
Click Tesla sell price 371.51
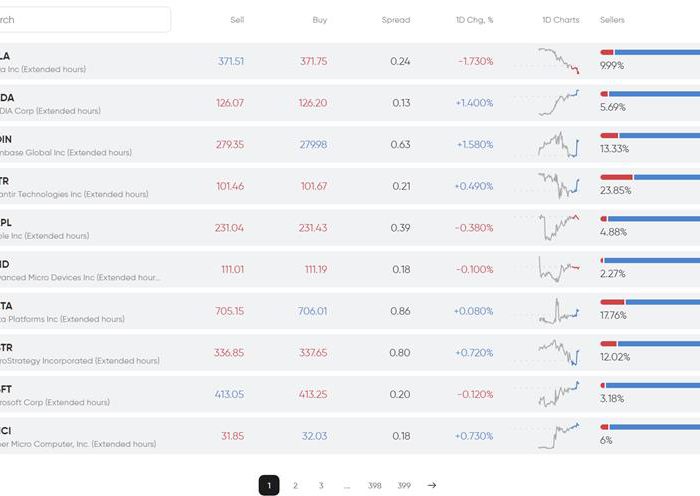(231, 61)
